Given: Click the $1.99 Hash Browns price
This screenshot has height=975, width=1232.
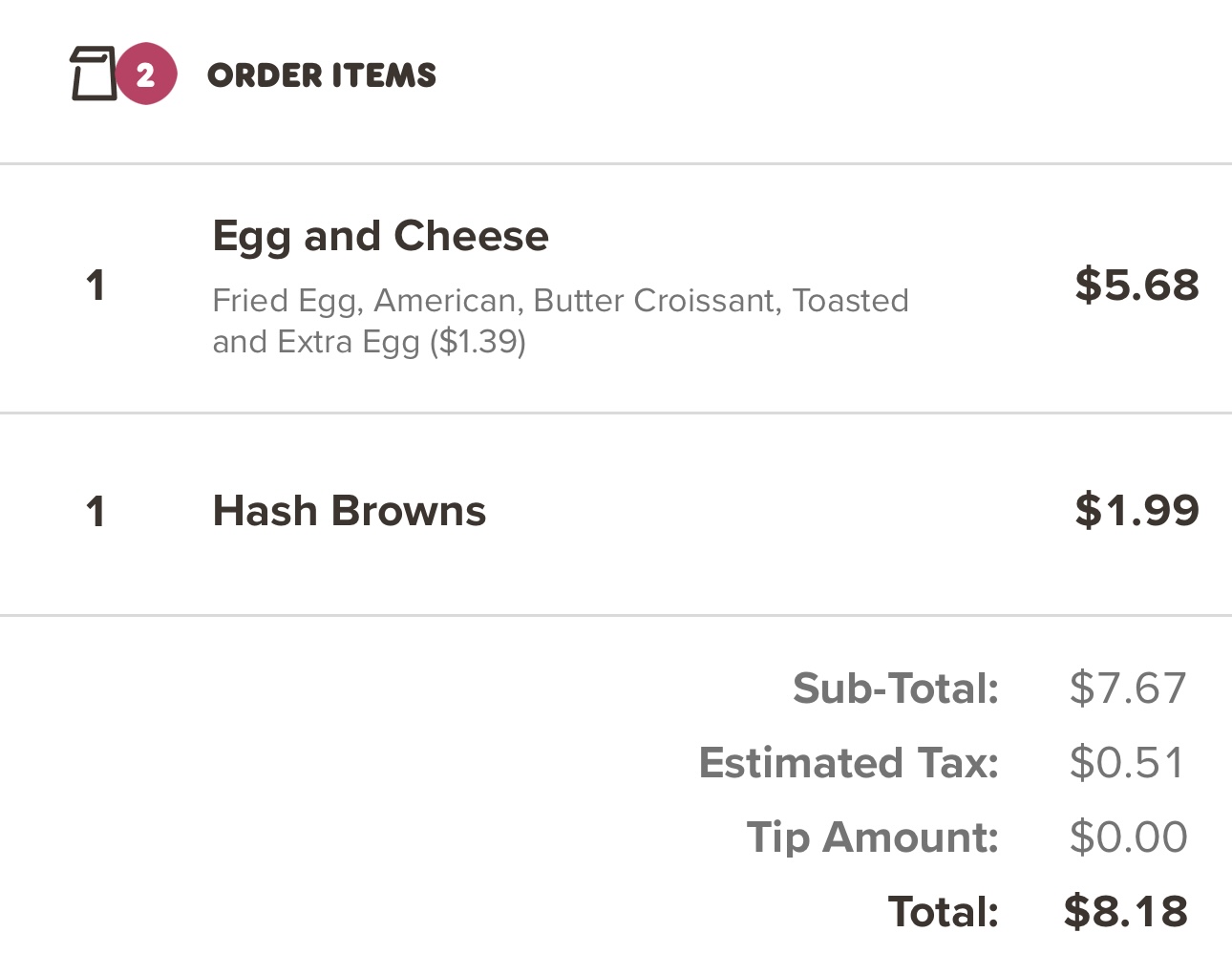Looking at the screenshot, I should 1136,511.
